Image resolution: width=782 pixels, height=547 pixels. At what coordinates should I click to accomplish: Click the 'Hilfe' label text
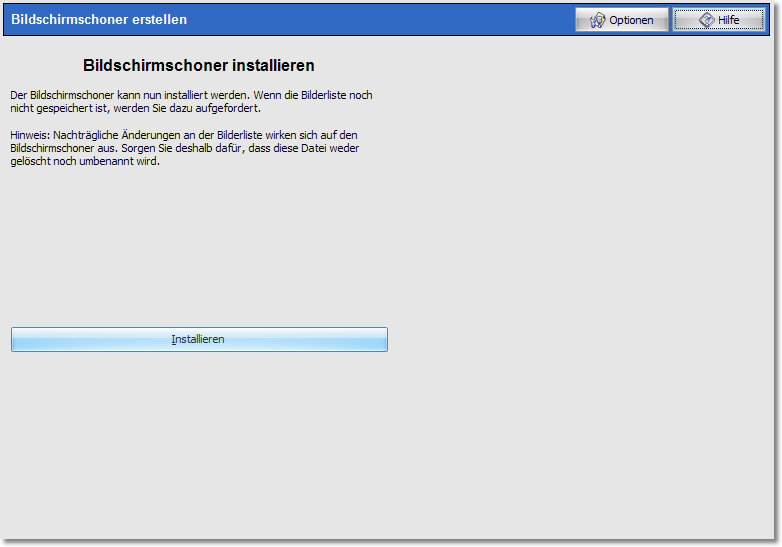[728, 20]
